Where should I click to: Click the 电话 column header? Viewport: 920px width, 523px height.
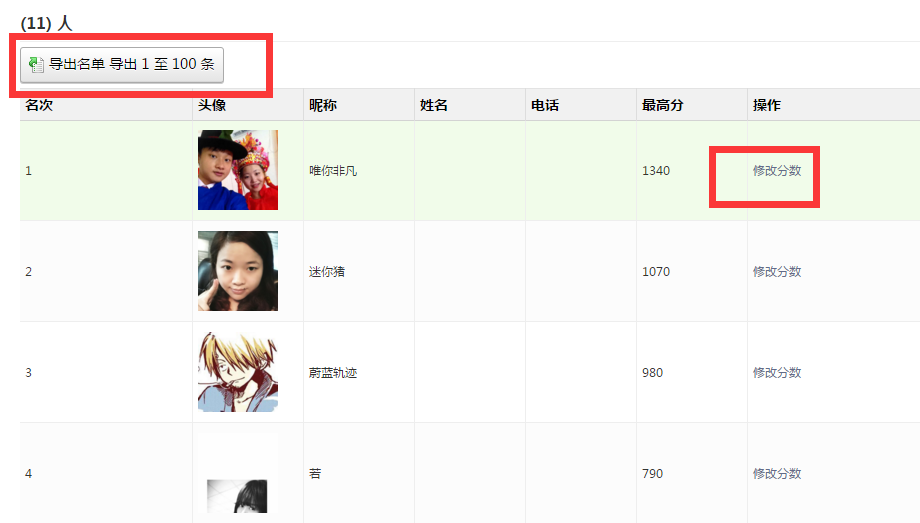coord(544,105)
